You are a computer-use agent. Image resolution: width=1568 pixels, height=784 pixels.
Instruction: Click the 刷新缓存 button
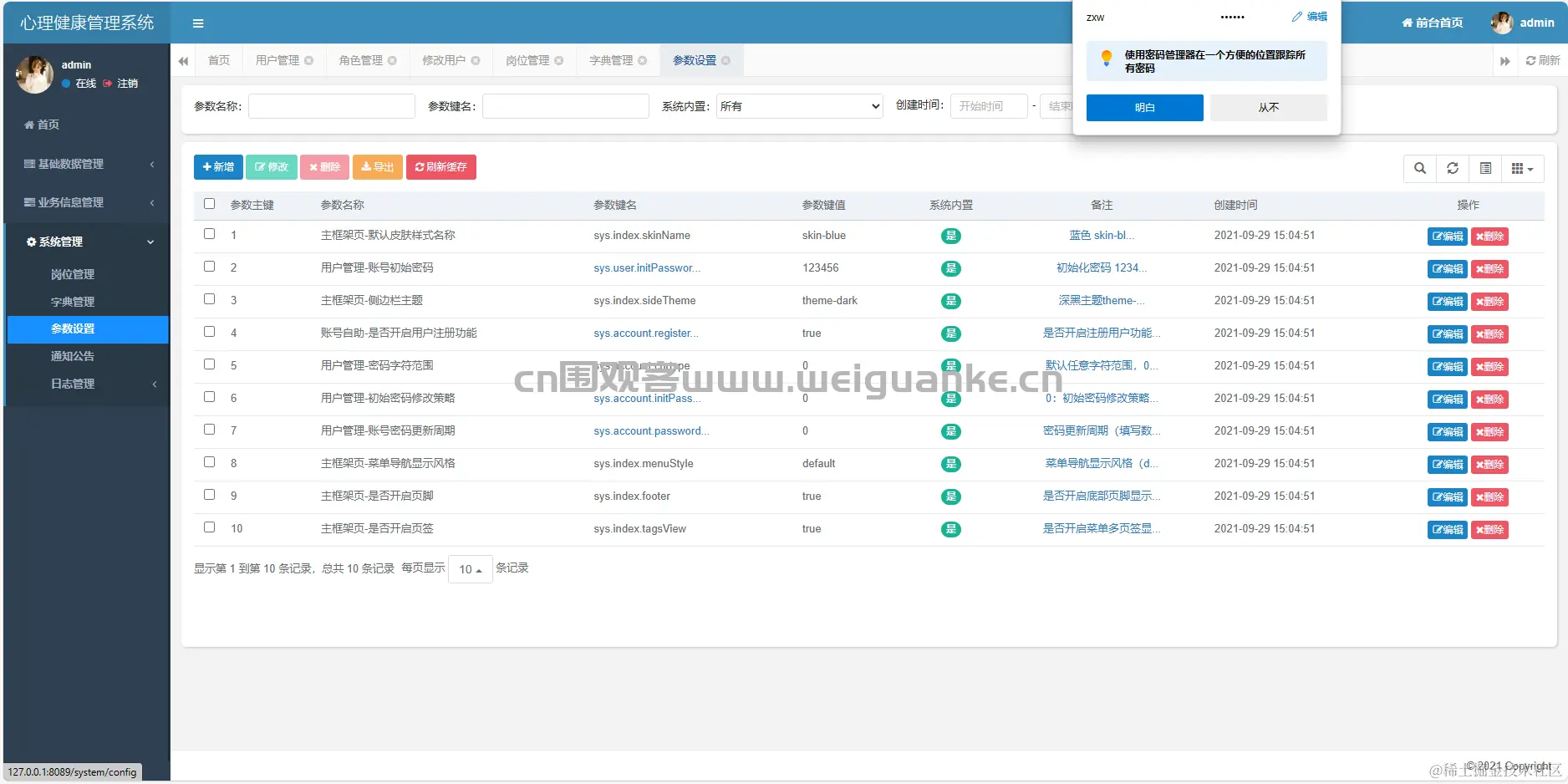441,167
